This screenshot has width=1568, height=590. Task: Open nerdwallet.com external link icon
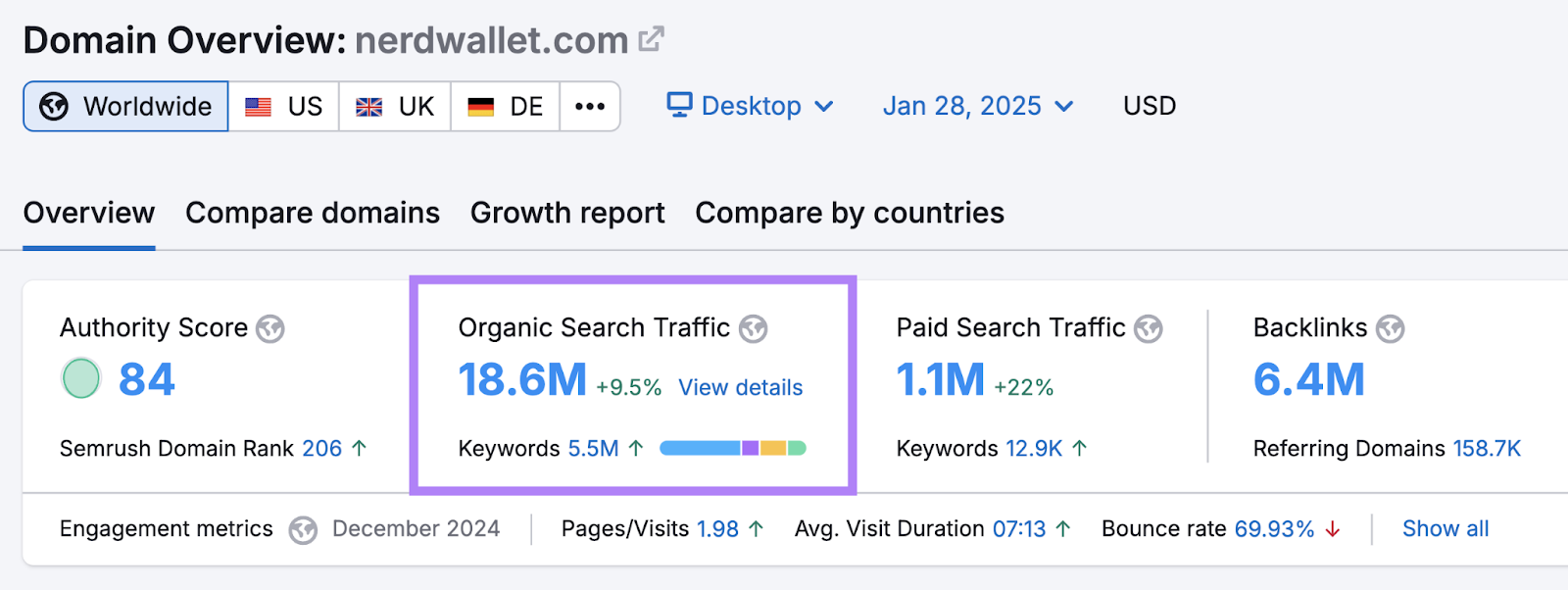pyautogui.click(x=652, y=39)
